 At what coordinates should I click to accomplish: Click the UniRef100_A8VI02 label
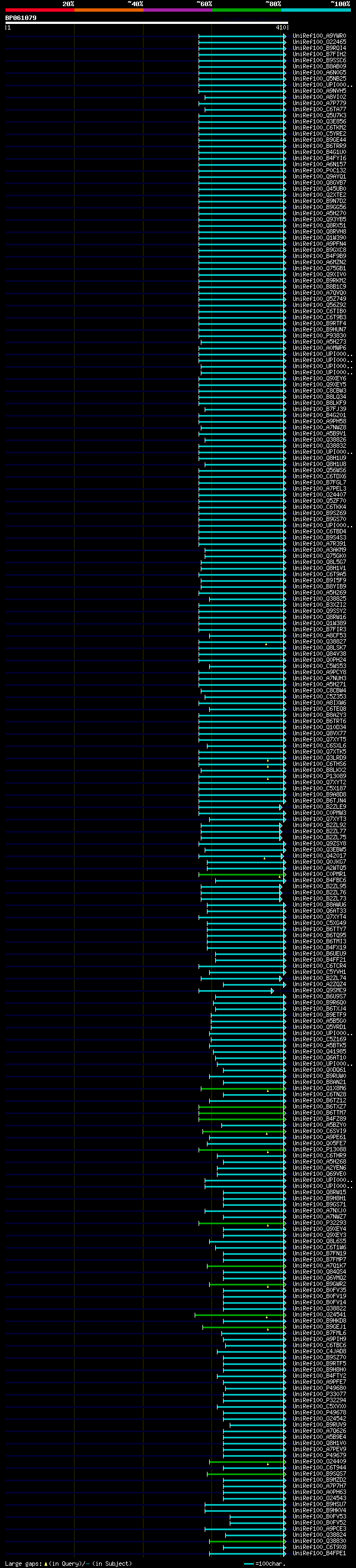coord(319,97)
